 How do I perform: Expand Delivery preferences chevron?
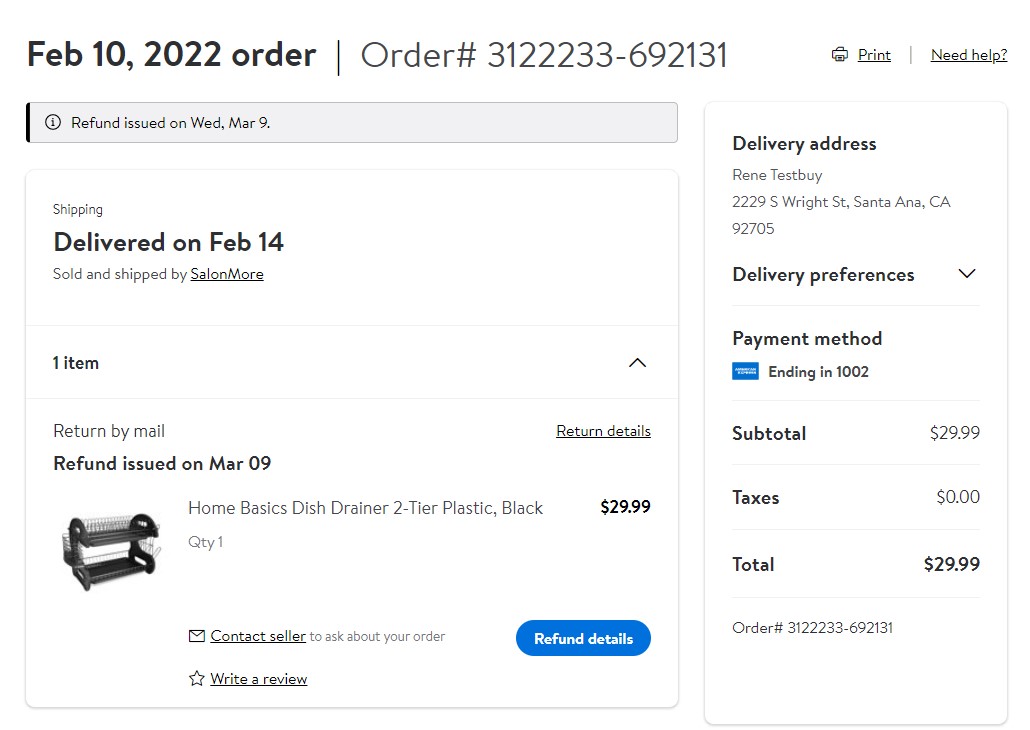tap(966, 273)
